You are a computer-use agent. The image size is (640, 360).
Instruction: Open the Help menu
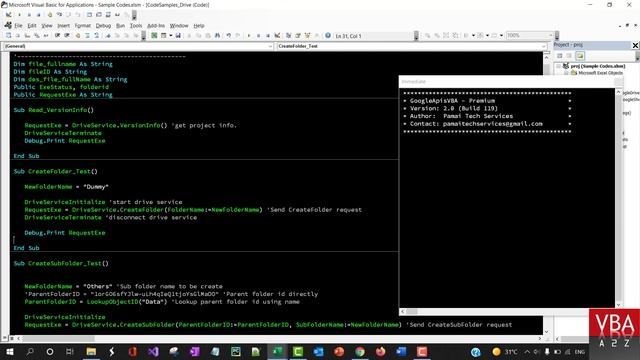pos(199,26)
